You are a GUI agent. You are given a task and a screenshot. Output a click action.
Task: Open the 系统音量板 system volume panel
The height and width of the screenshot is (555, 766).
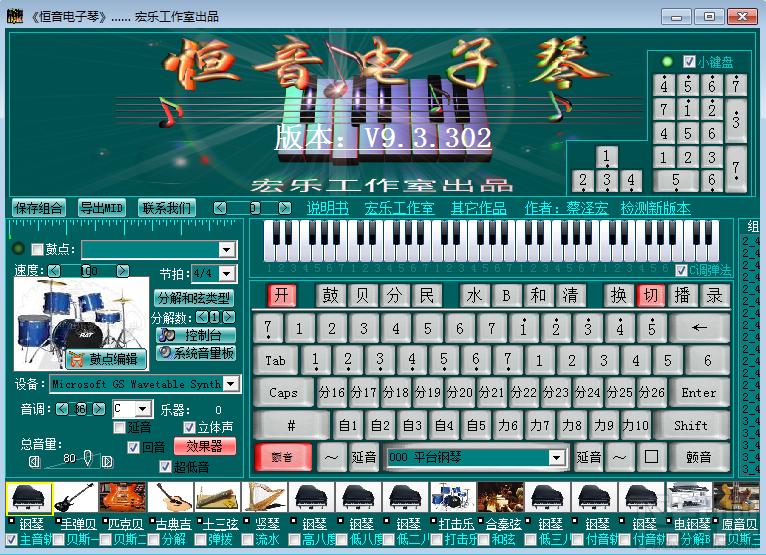point(196,353)
